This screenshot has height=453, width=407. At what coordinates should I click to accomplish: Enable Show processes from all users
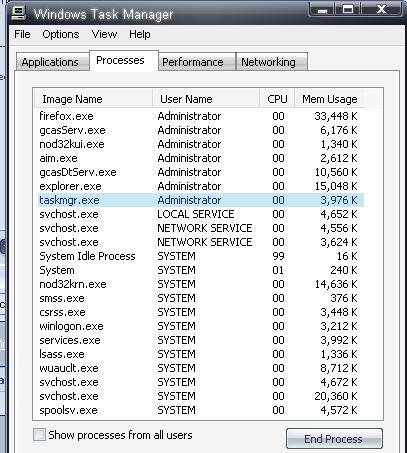39,435
